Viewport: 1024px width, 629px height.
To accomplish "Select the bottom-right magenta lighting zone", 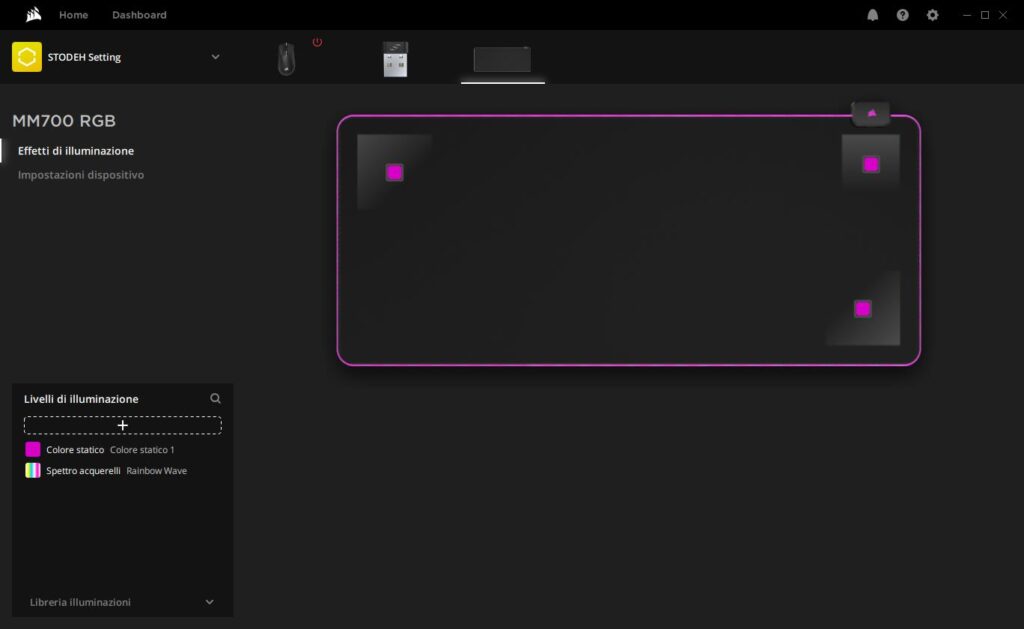I will coord(863,308).
